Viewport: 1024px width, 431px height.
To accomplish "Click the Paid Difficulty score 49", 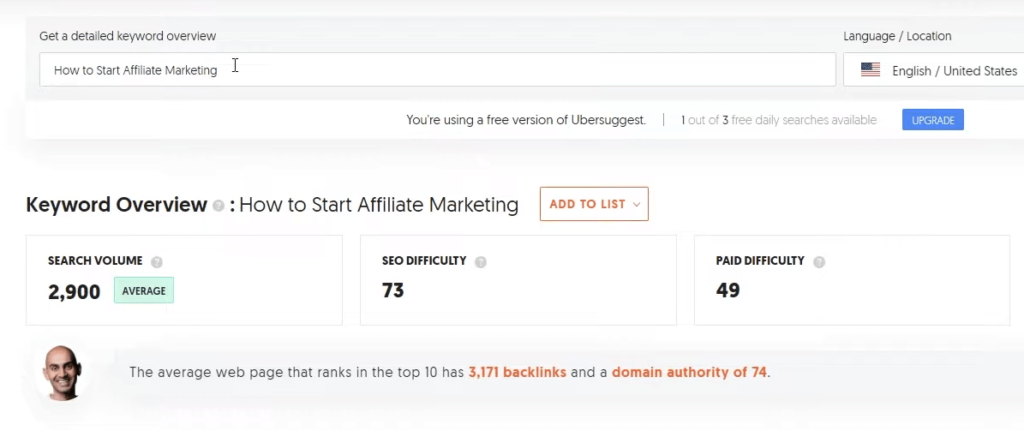I will click(x=728, y=291).
